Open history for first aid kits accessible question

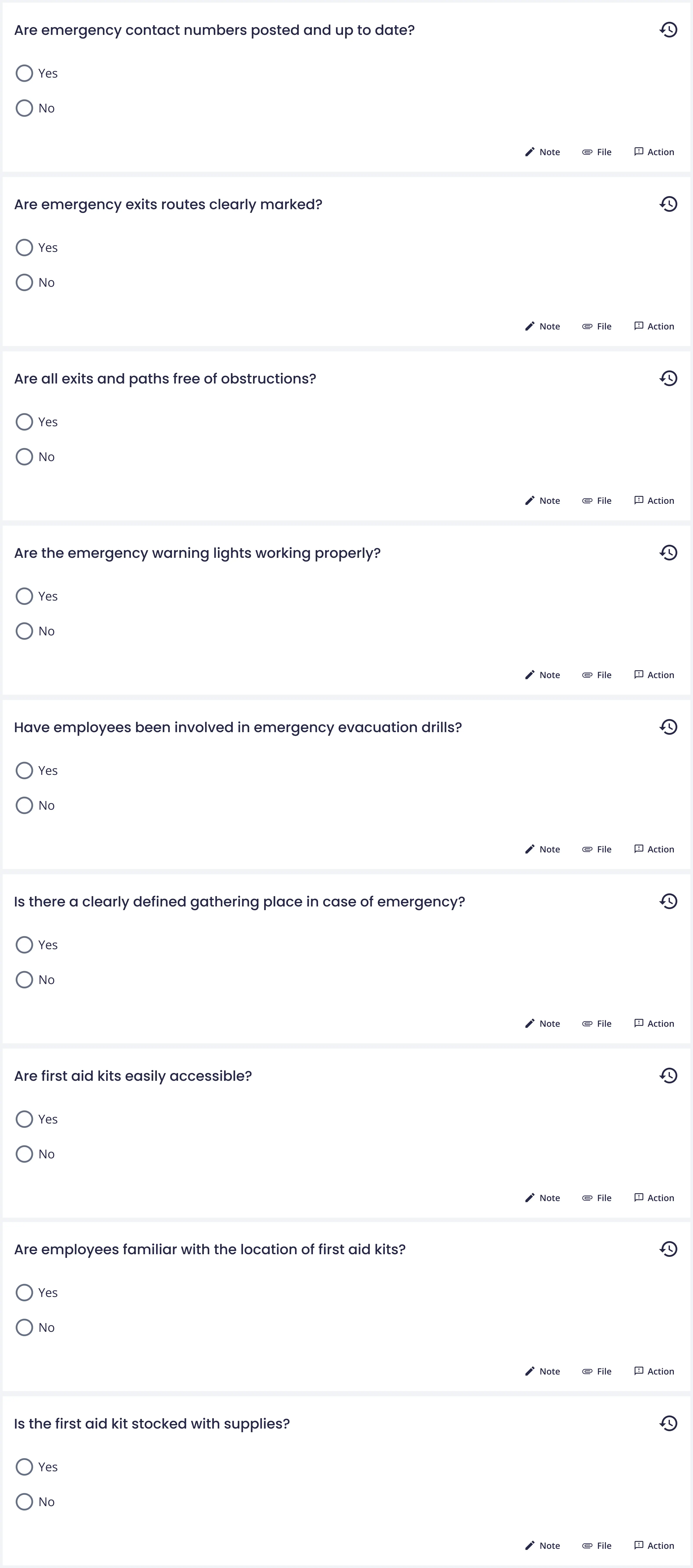click(668, 1076)
